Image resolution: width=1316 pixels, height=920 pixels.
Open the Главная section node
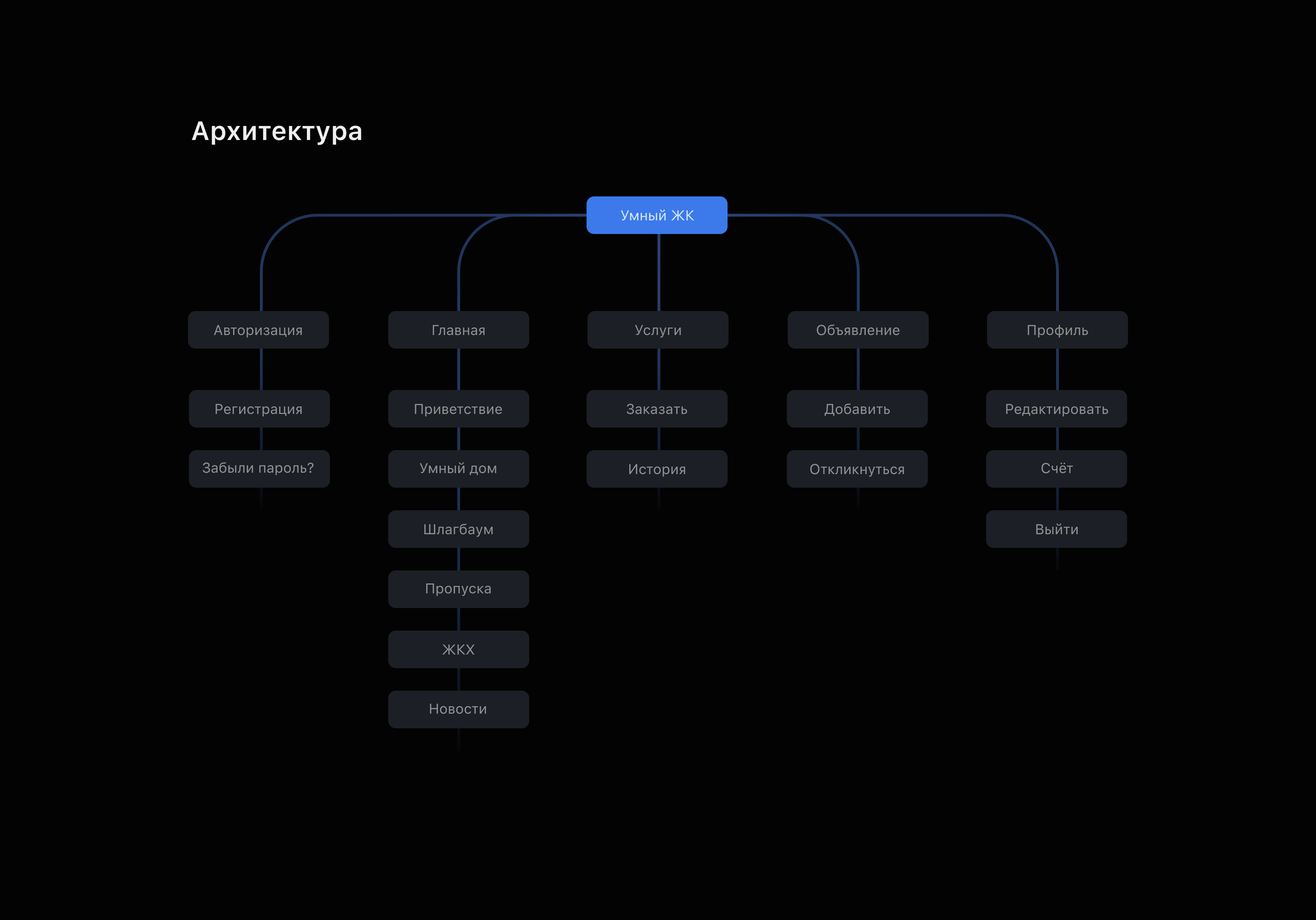click(458, 330)
